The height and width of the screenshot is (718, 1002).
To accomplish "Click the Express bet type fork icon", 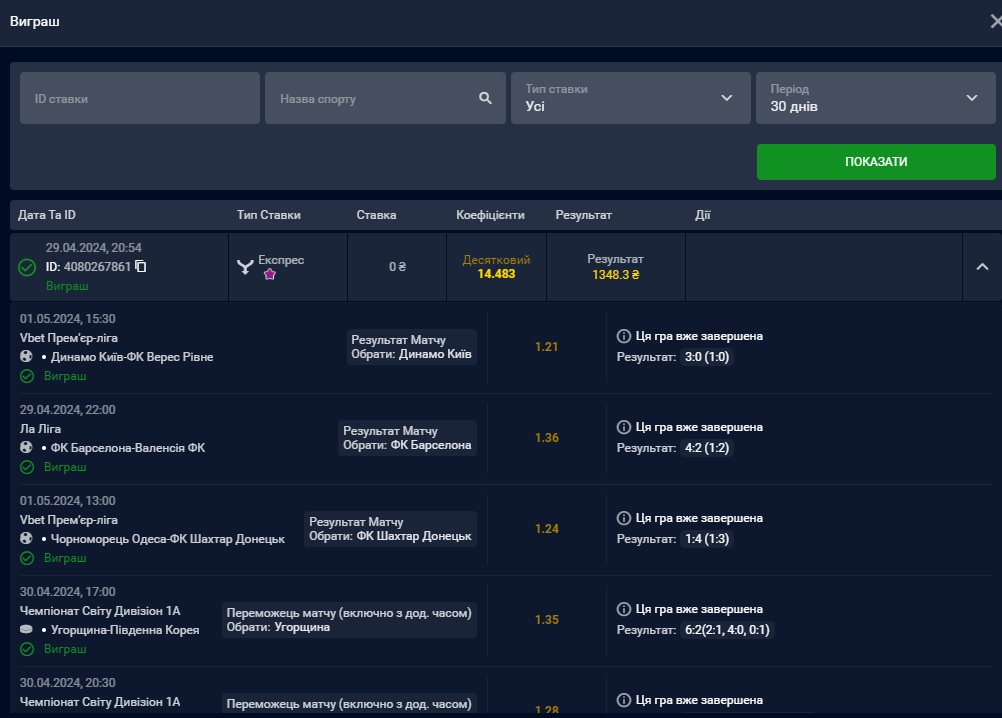I will (245, 266).
